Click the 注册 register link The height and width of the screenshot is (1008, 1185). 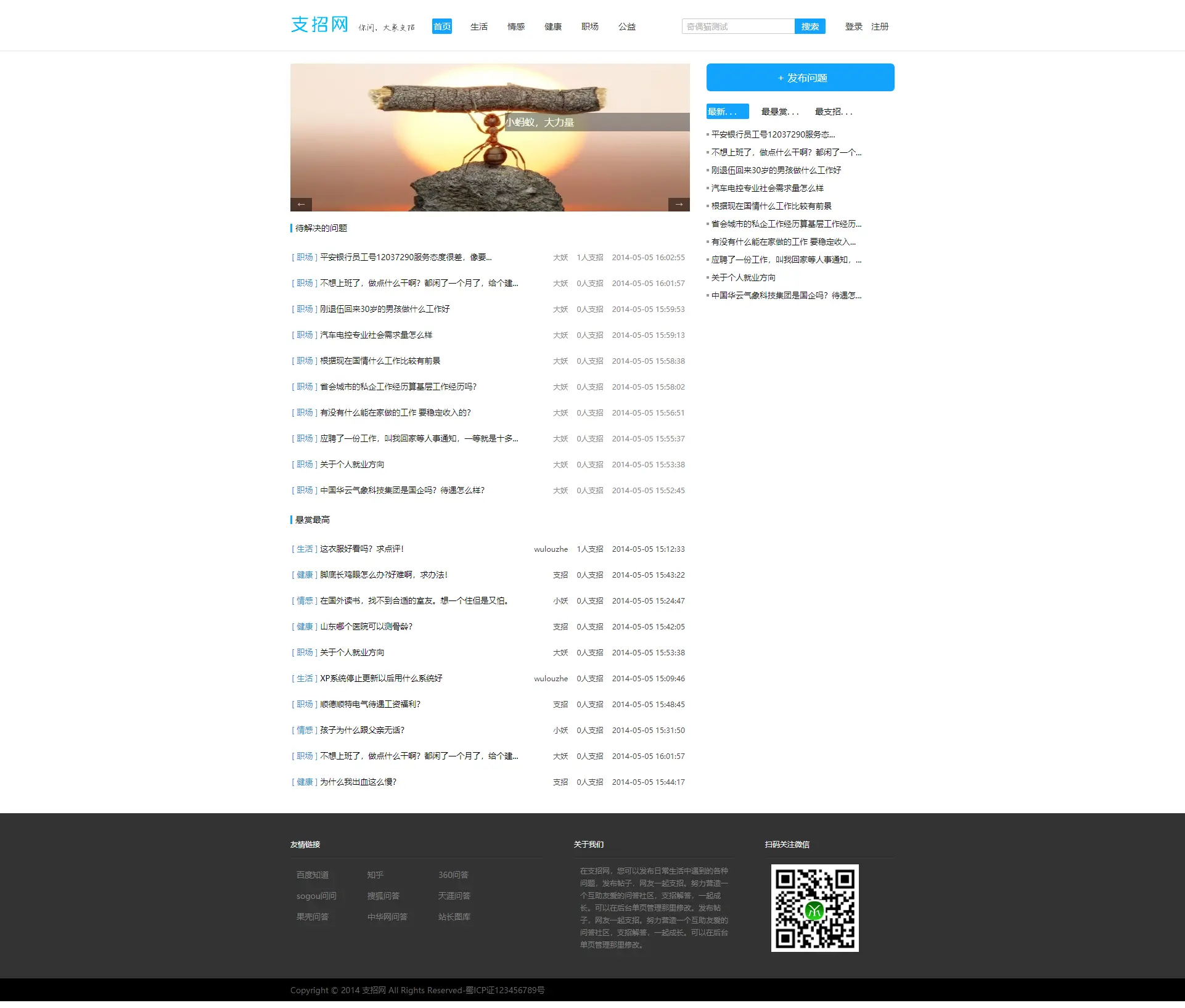pos(880,27)
